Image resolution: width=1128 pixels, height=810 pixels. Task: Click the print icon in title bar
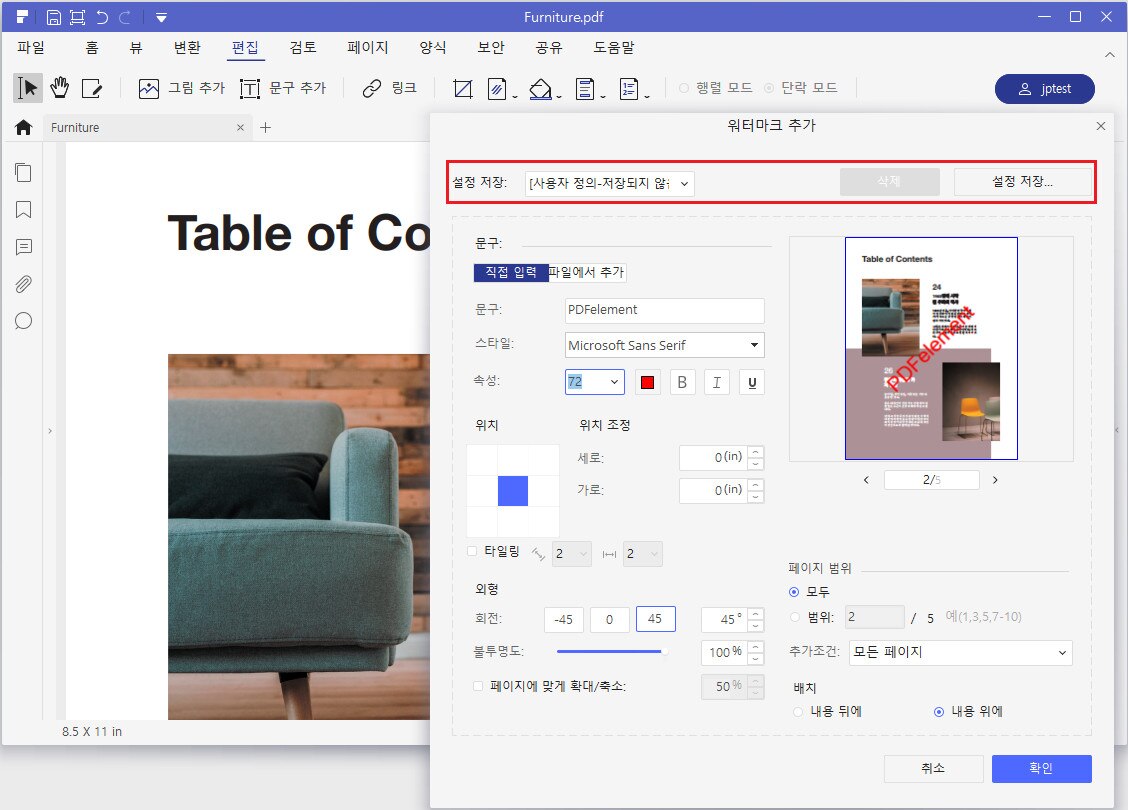point(77,17)
